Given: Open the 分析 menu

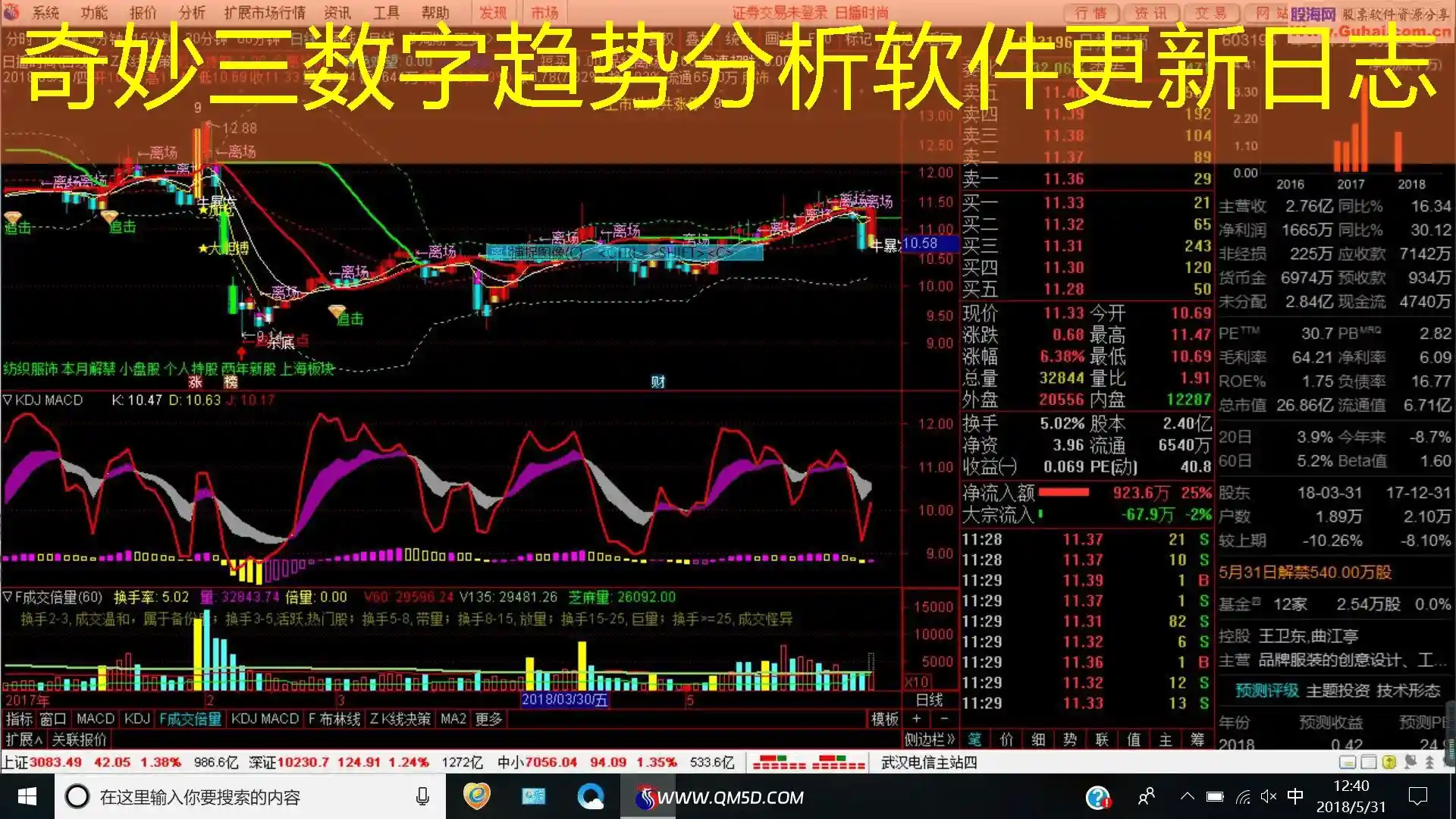Looking at the screenshot, I should point(192,13).
